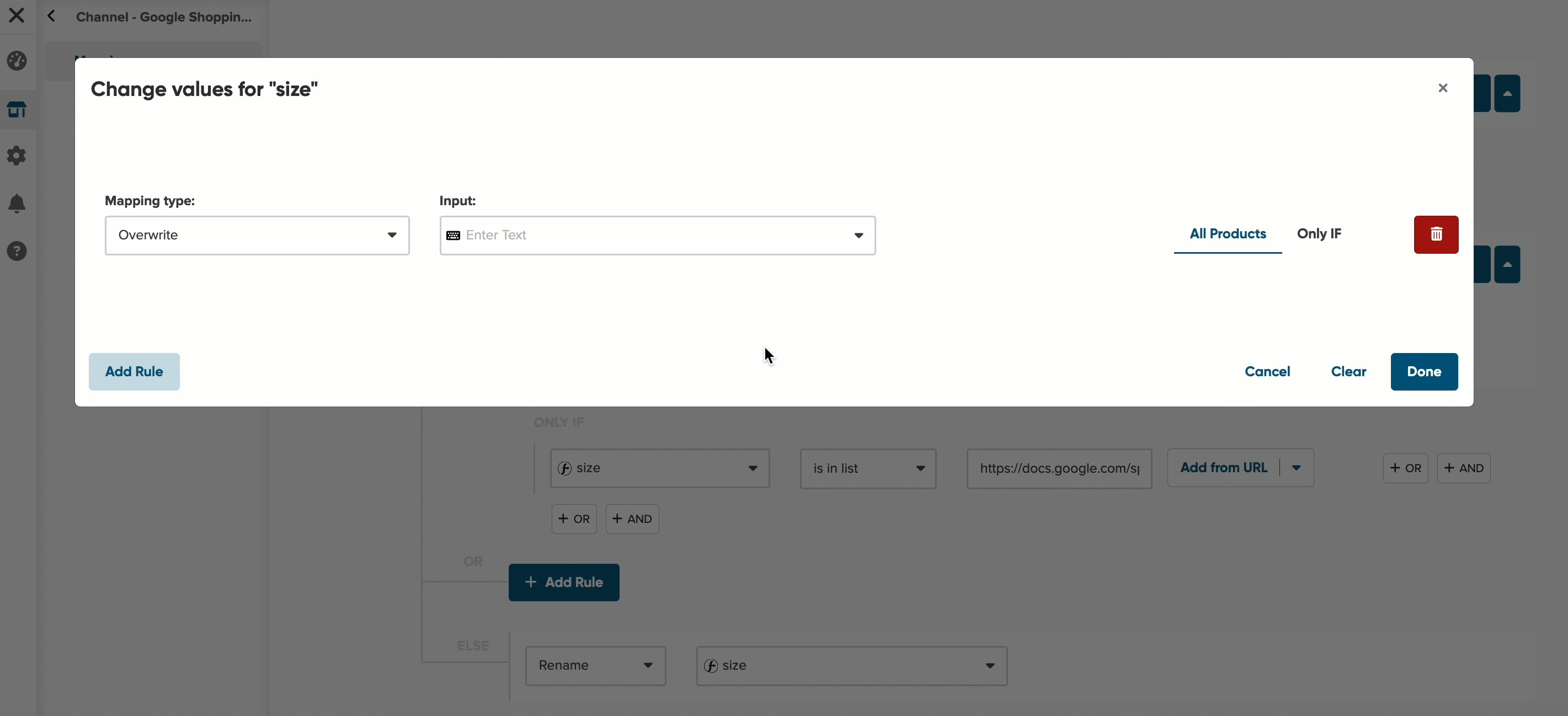
Task: Open settings gear icon in sidebar
Action: coord(17,156)
